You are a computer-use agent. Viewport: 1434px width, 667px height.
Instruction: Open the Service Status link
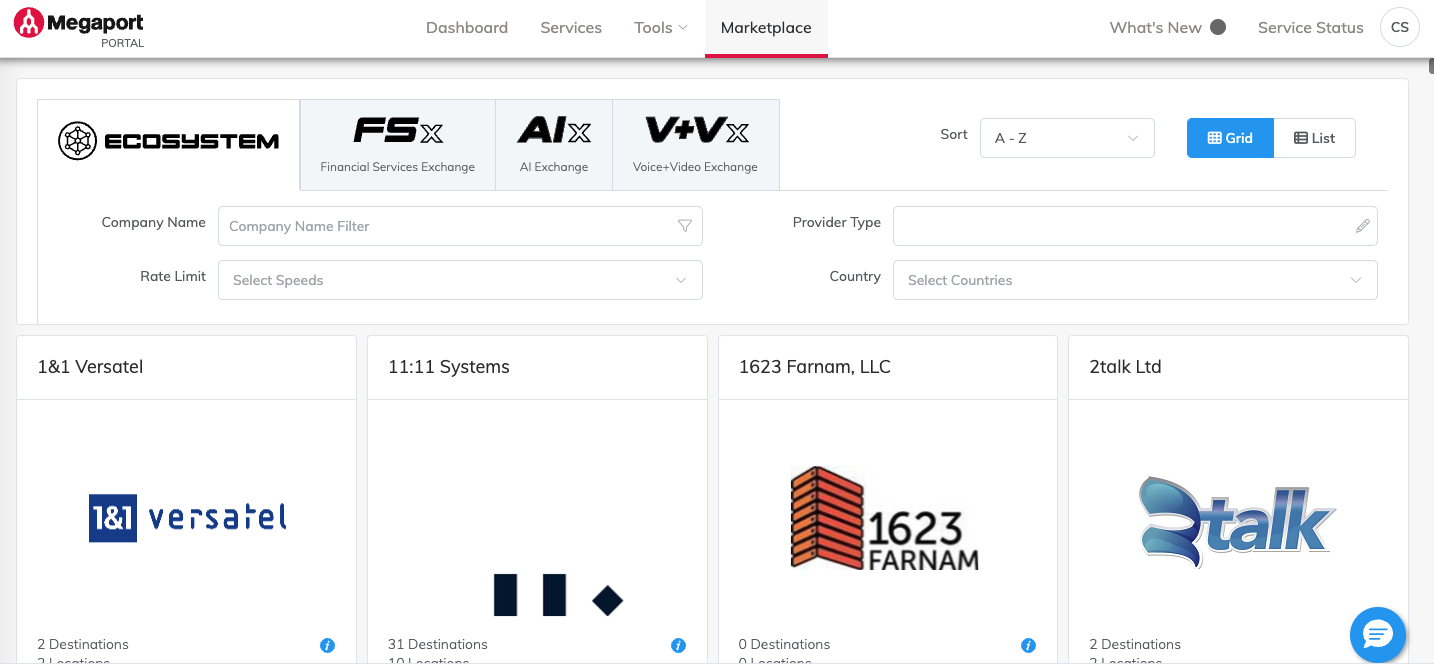point(1311,28)
